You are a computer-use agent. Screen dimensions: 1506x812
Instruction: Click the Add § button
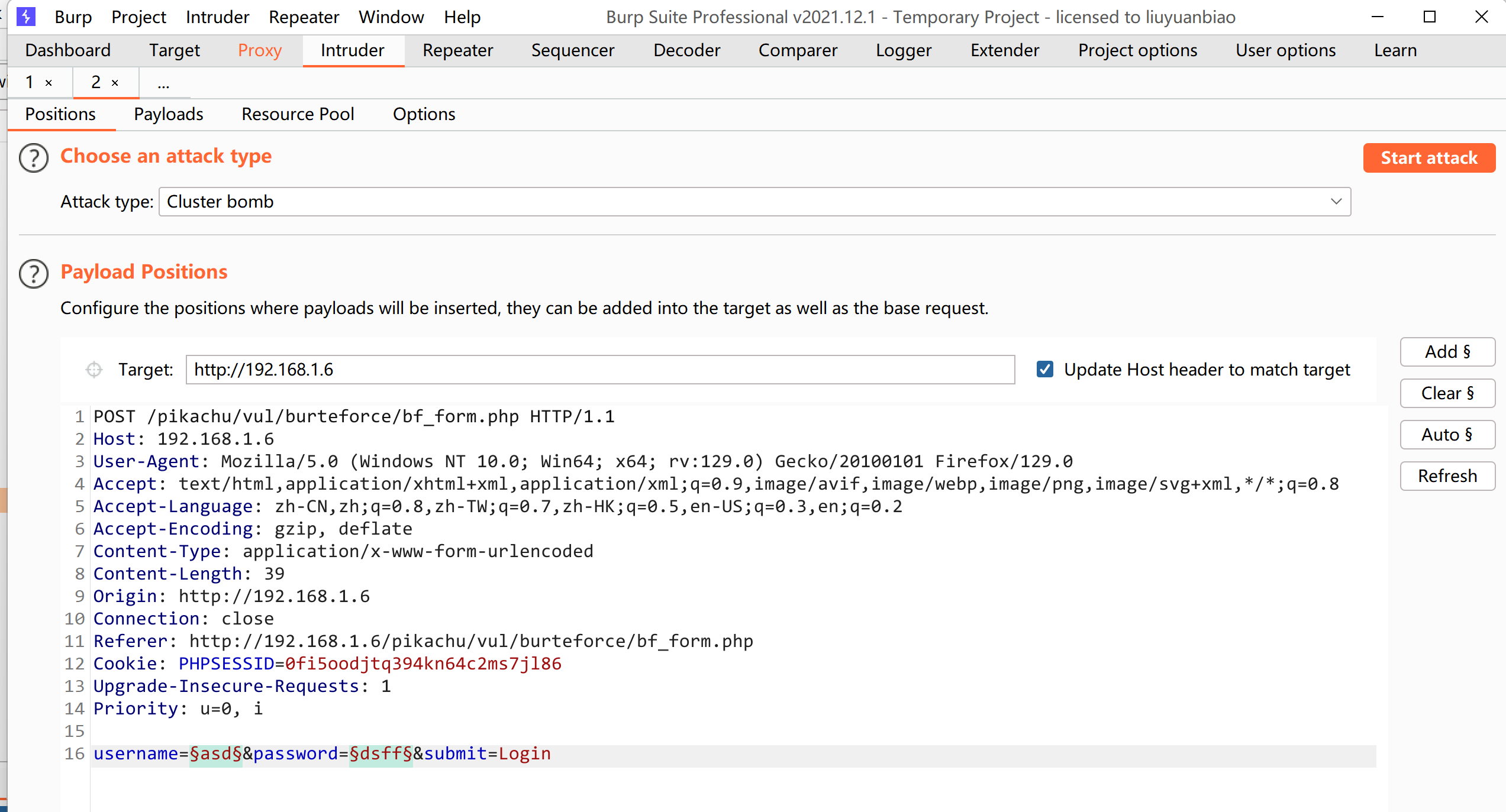(x=1447, y=351)
